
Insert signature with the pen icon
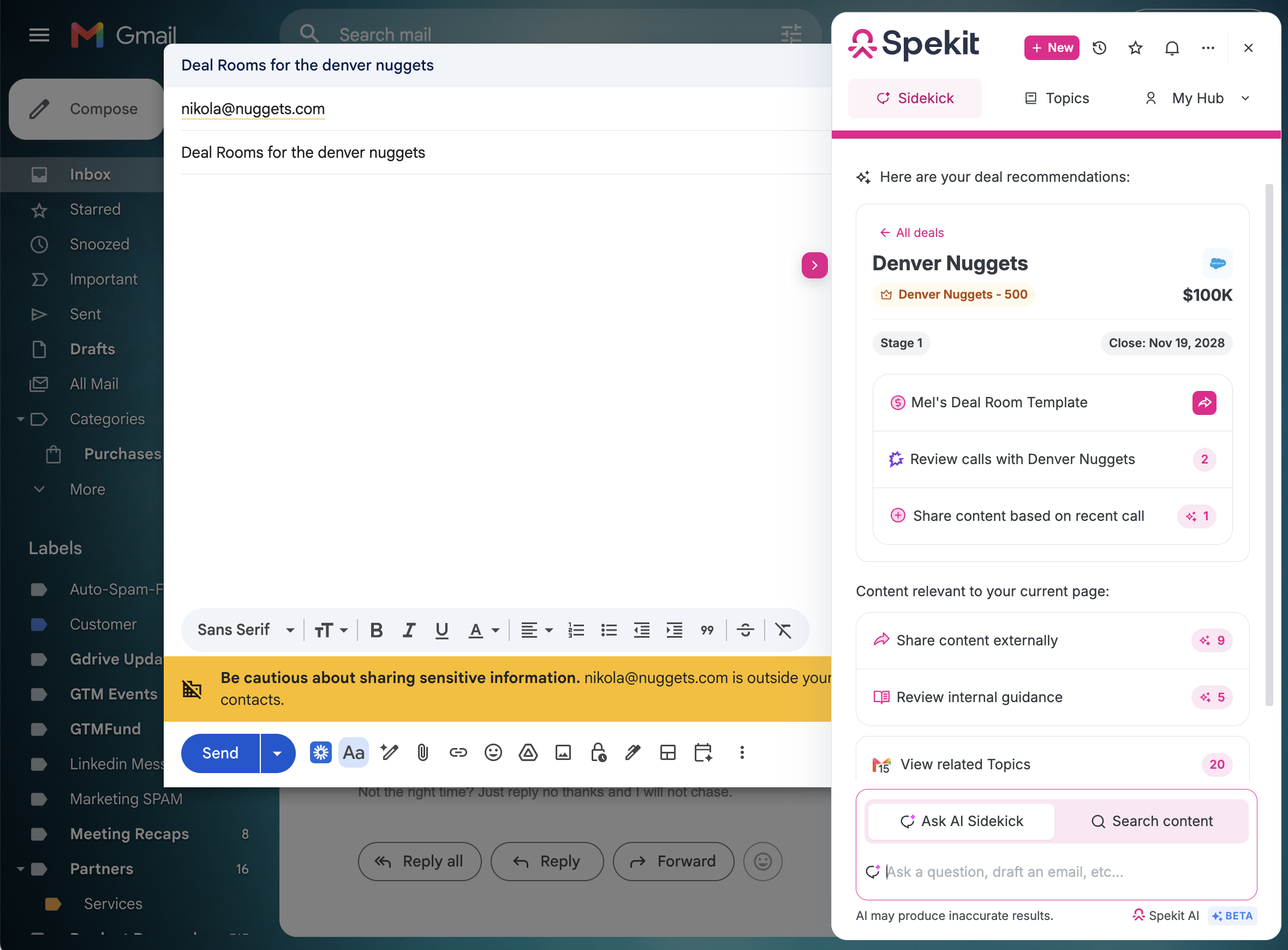coord(633,752)
